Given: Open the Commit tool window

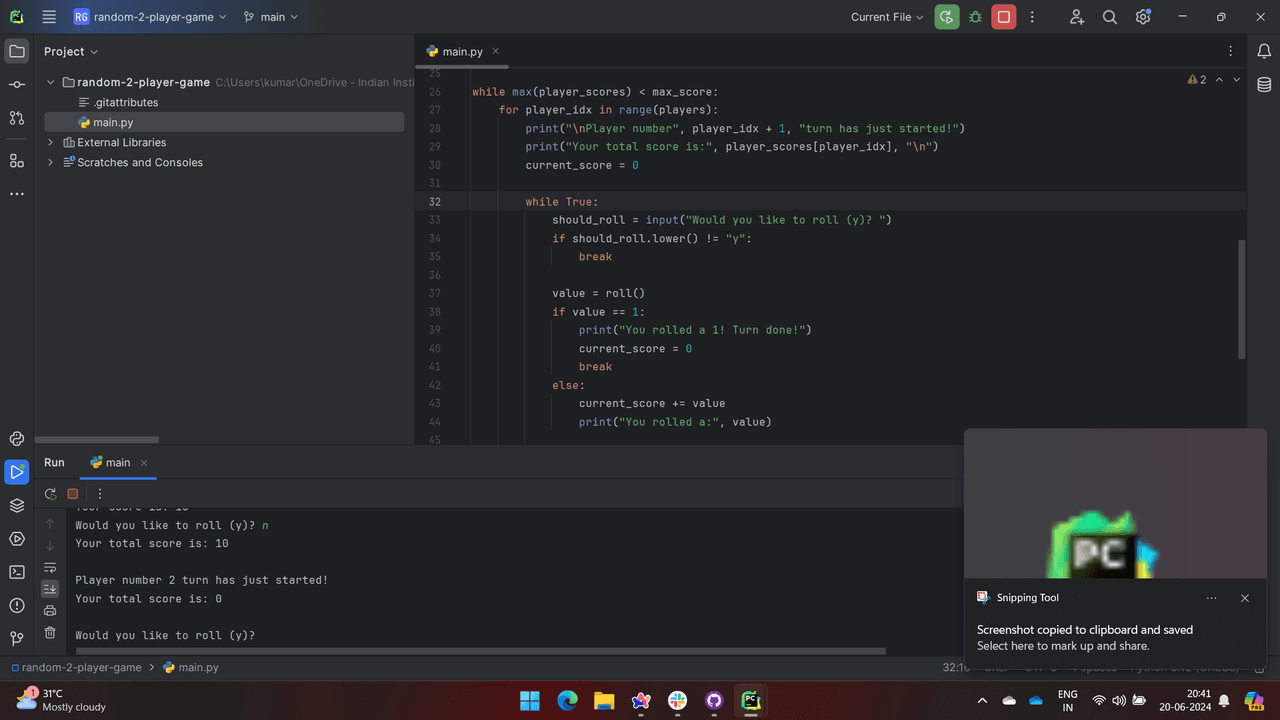Looking at the screenshot, I should (x=17, y=85).
